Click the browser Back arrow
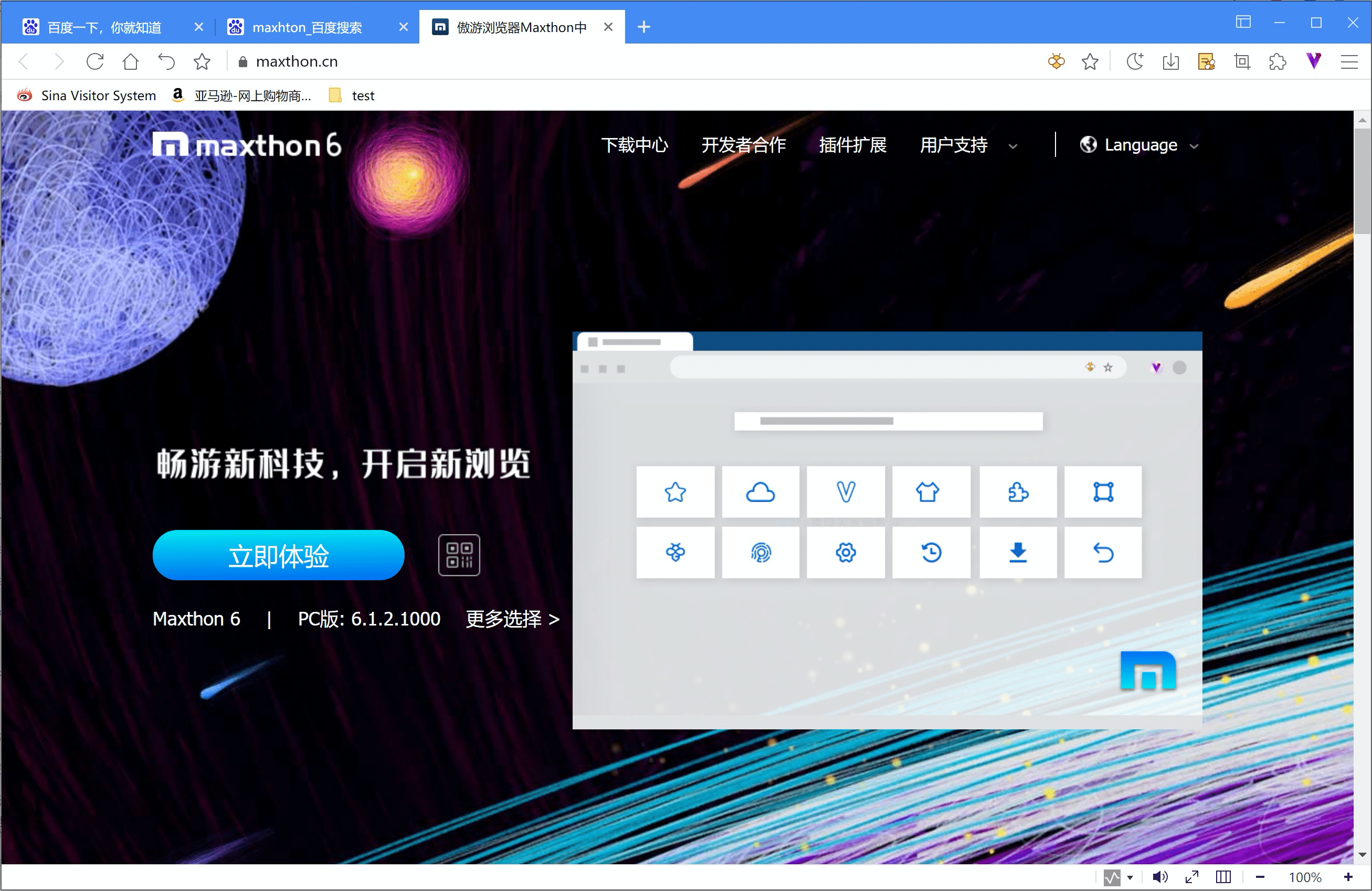This screenshot has width=1372, height=891. click(24, 62)
